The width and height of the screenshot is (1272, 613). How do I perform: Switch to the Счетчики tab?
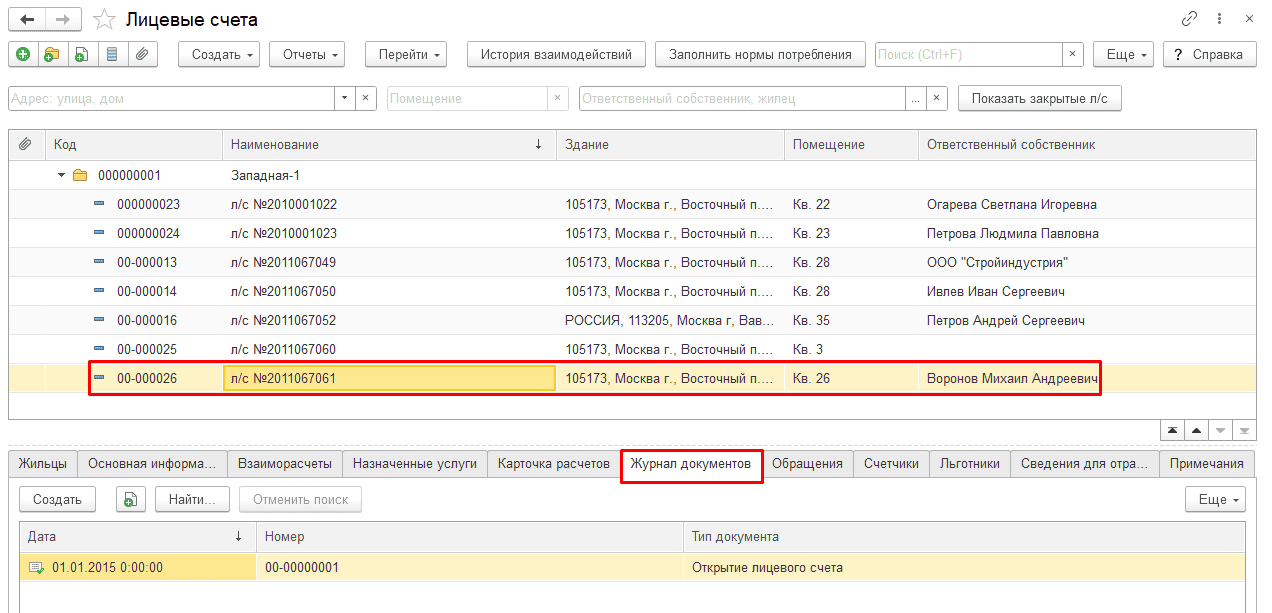[x=891, y=463]
